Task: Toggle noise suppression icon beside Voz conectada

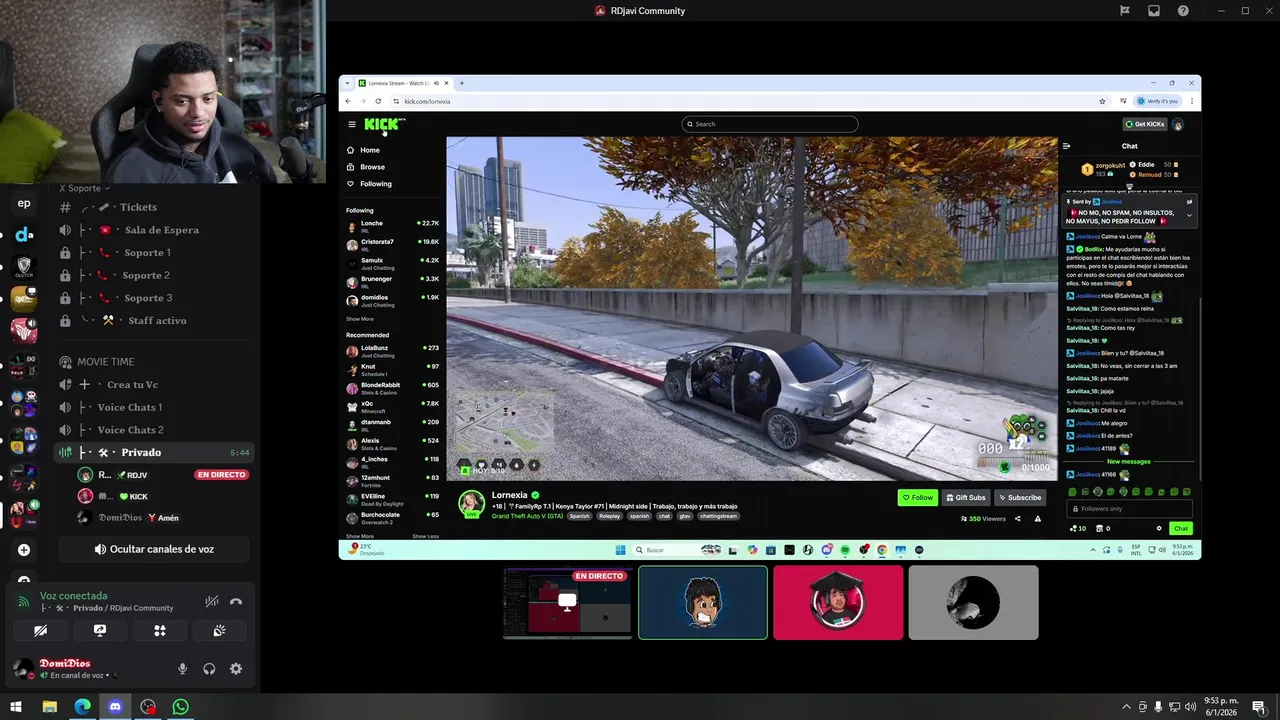Action: pos(212,602)
